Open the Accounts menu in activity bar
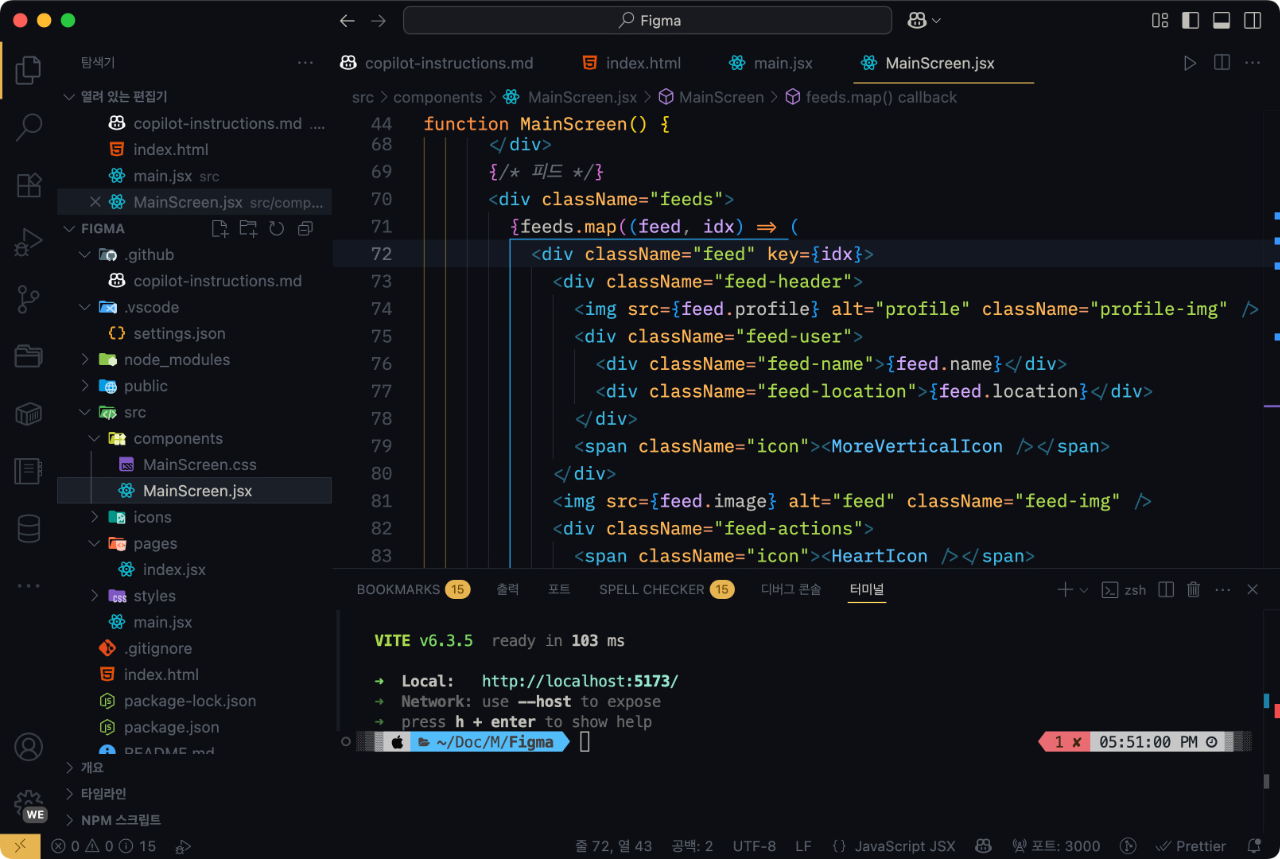1280x859 pixels. click(28, 747)
